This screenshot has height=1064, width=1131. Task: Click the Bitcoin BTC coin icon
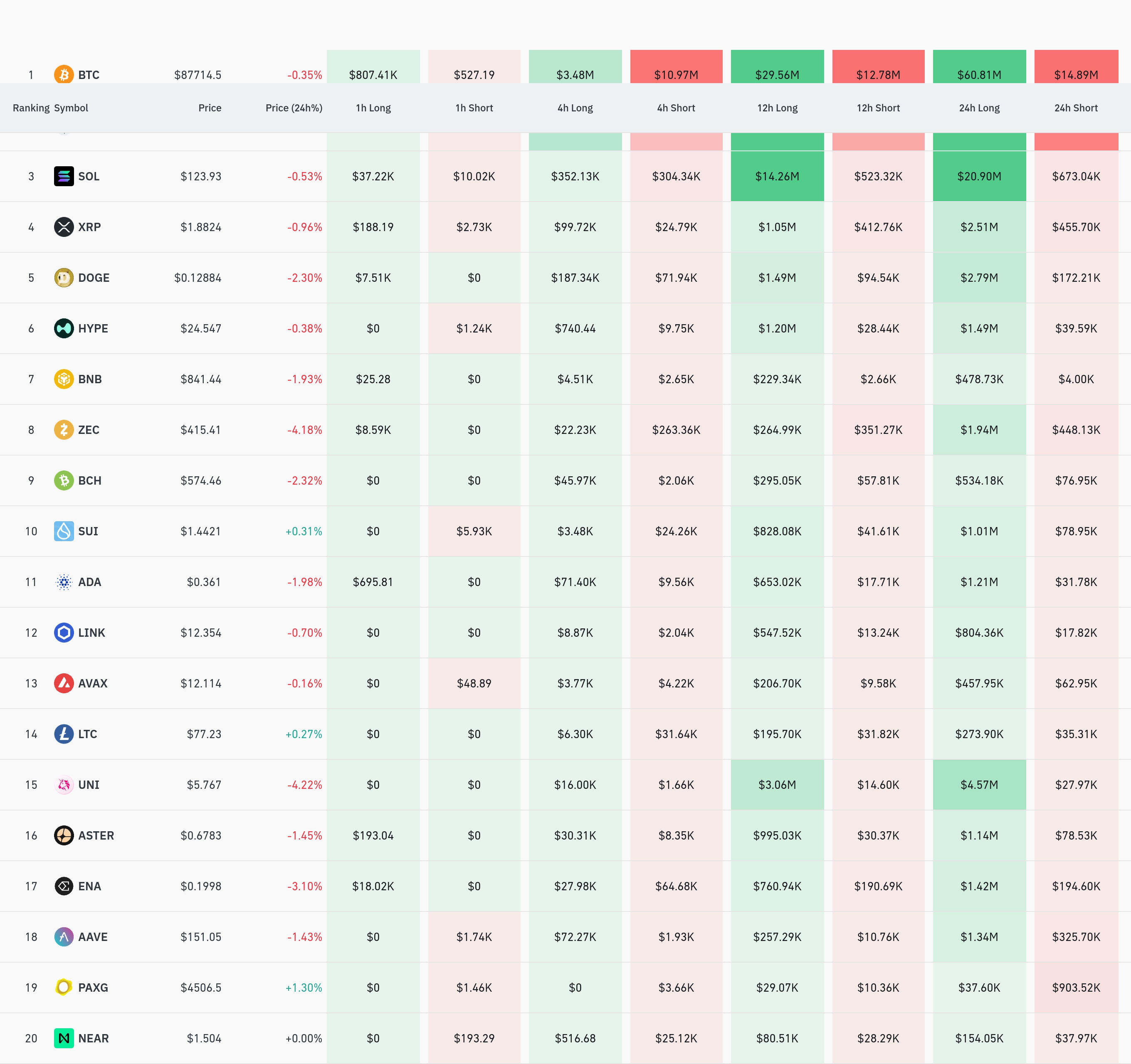(x=64, y=74)
